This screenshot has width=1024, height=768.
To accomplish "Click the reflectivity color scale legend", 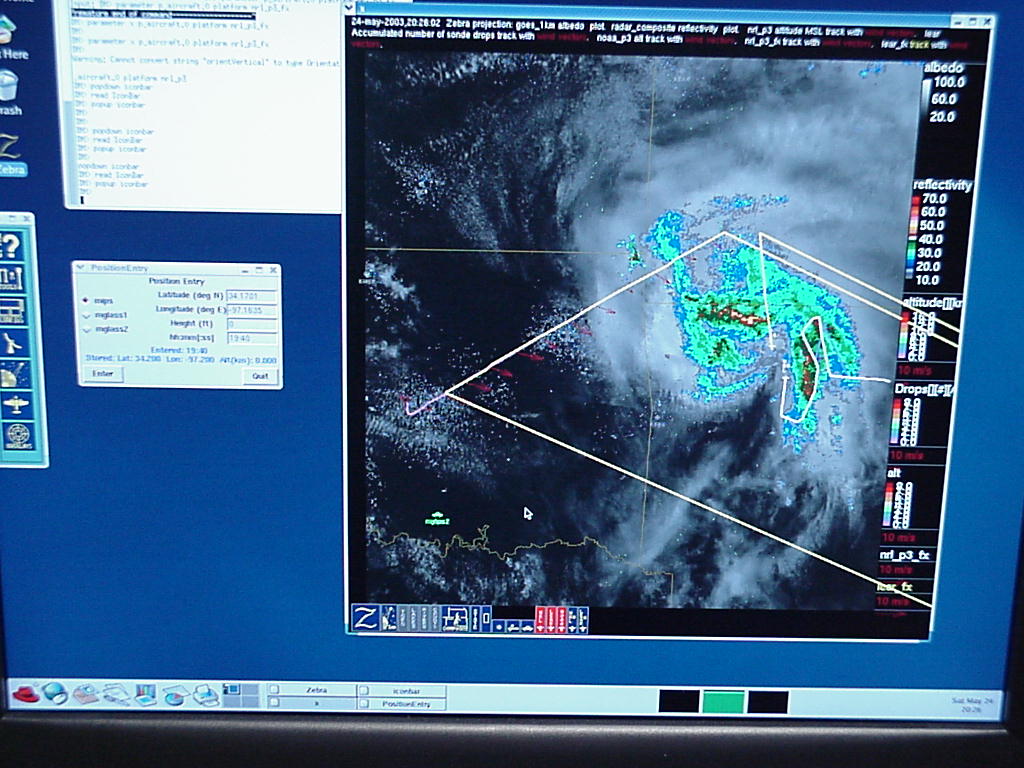I will click(938, 233).
